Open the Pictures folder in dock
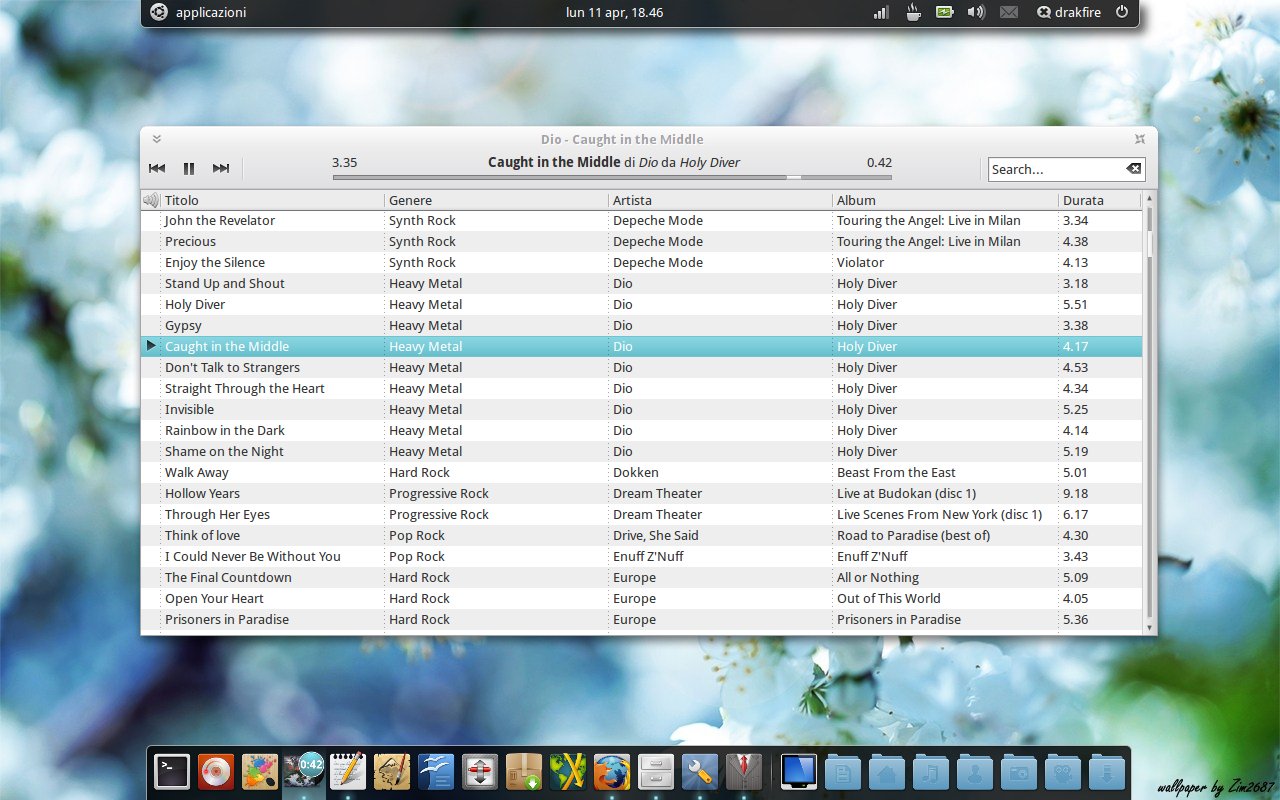 (x=1019, y=772)
